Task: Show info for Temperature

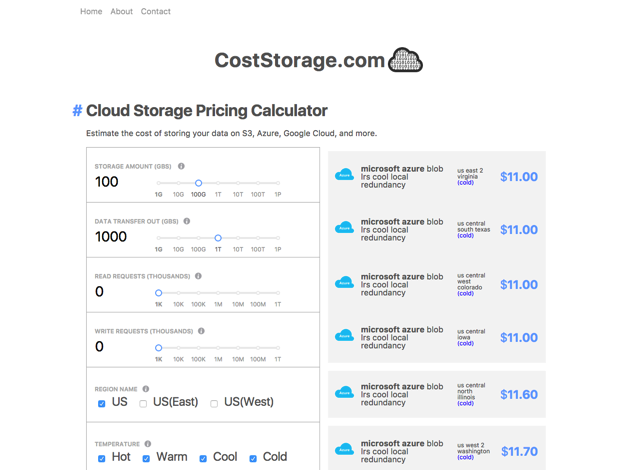Action: pos(148,443)
